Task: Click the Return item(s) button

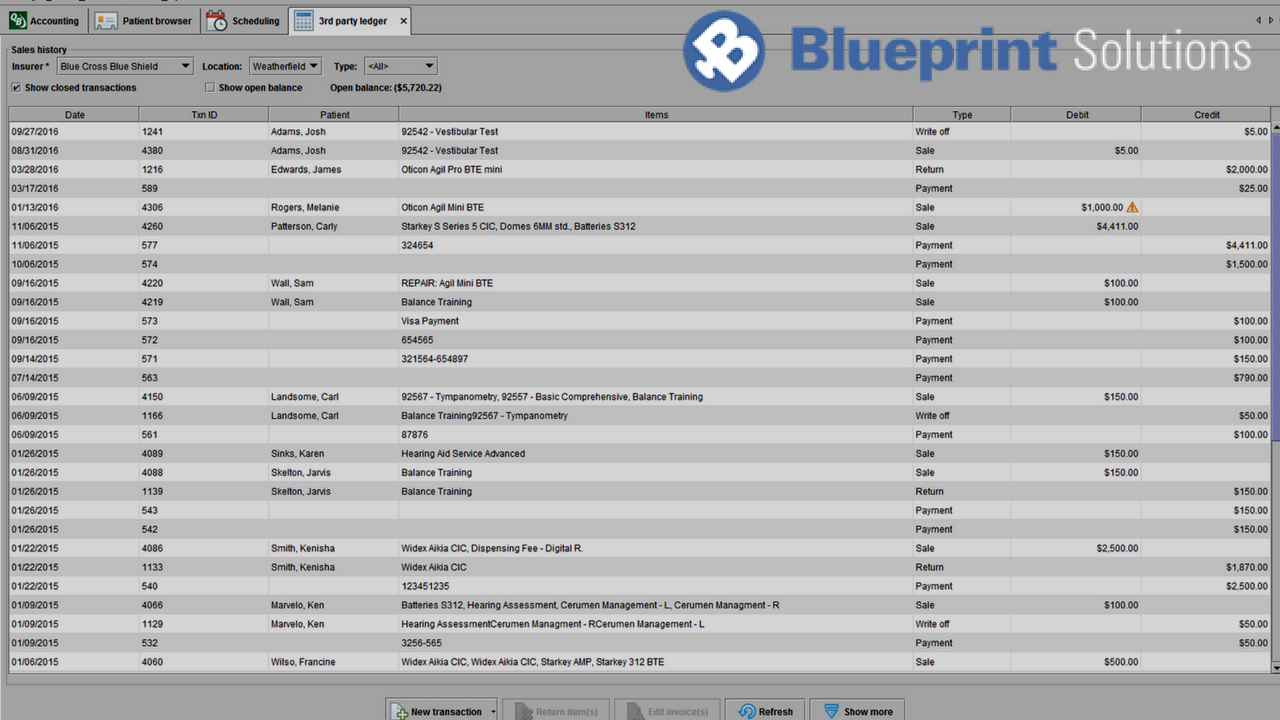Action: [x=557, y=711]
